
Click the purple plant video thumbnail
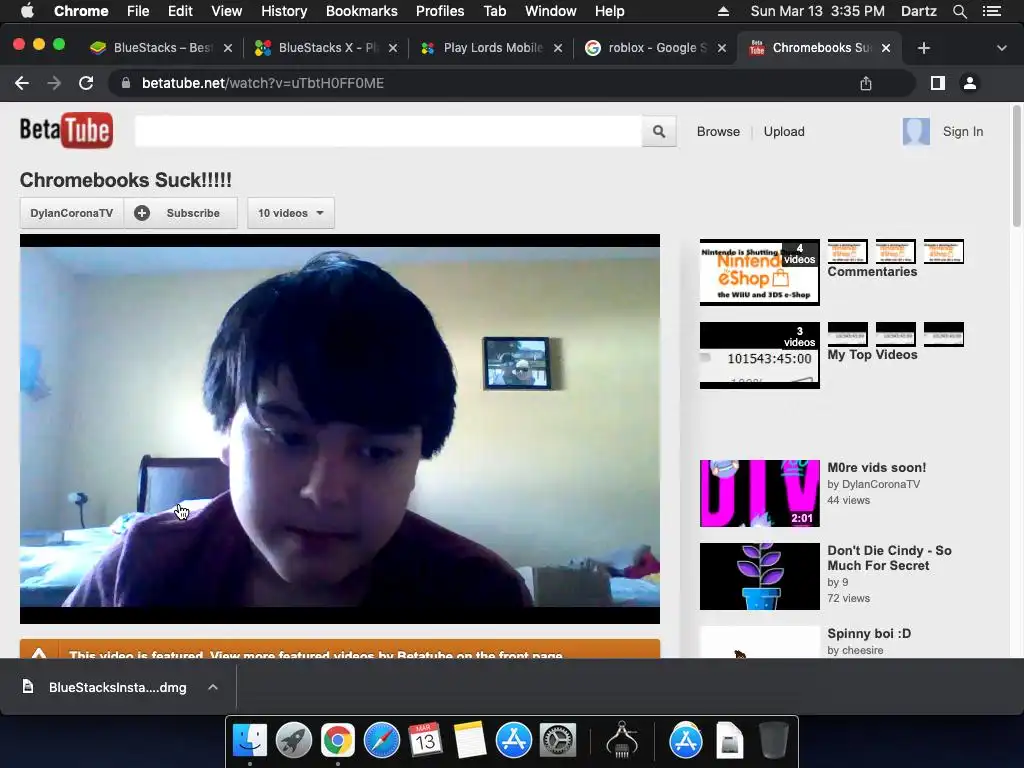point(760,576)
